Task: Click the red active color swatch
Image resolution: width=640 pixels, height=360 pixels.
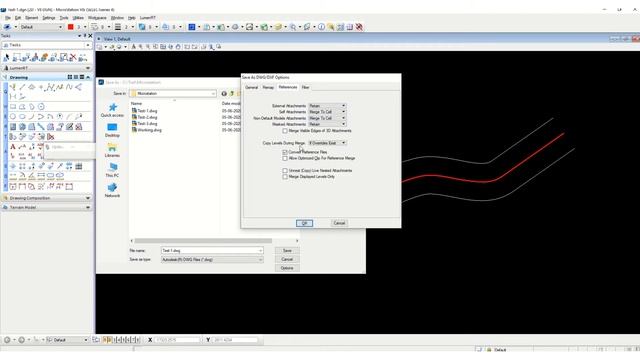Action: (x=70, y=27)
